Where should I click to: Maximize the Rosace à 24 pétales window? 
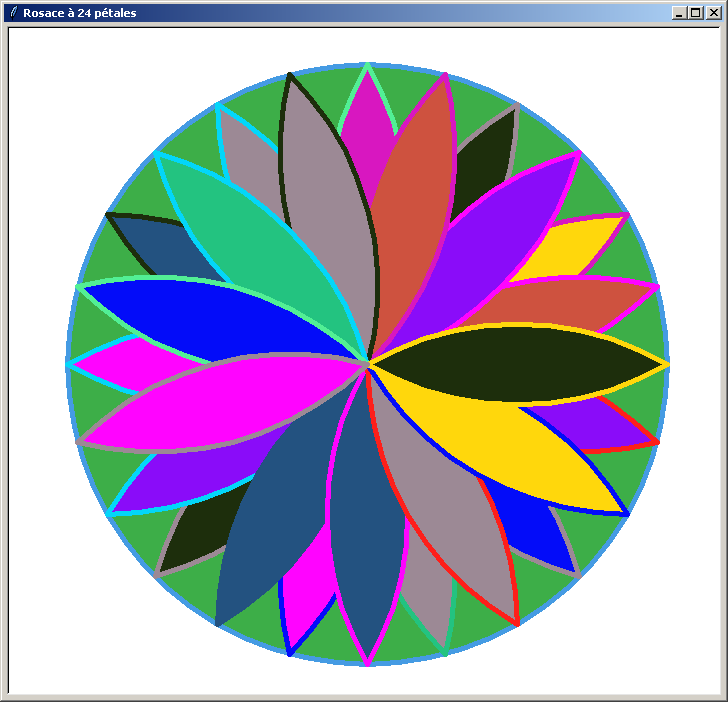point(696,13)
